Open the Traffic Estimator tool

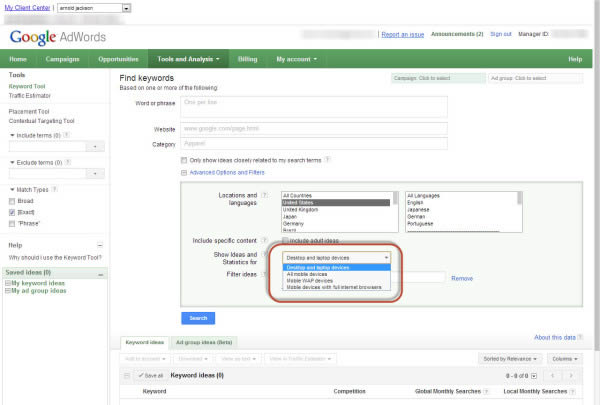pos(30,96)
